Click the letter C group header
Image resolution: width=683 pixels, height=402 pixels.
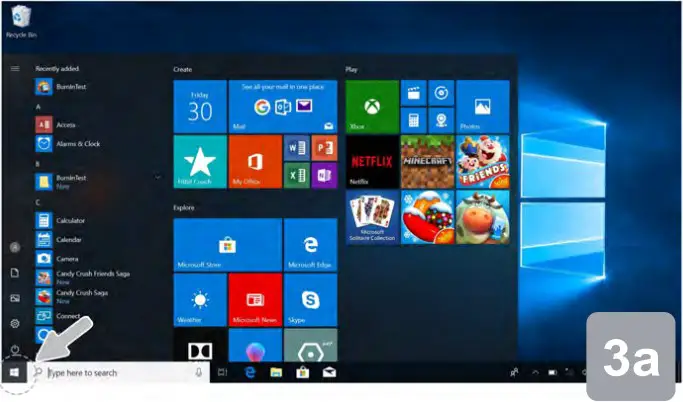click(38, 203)
